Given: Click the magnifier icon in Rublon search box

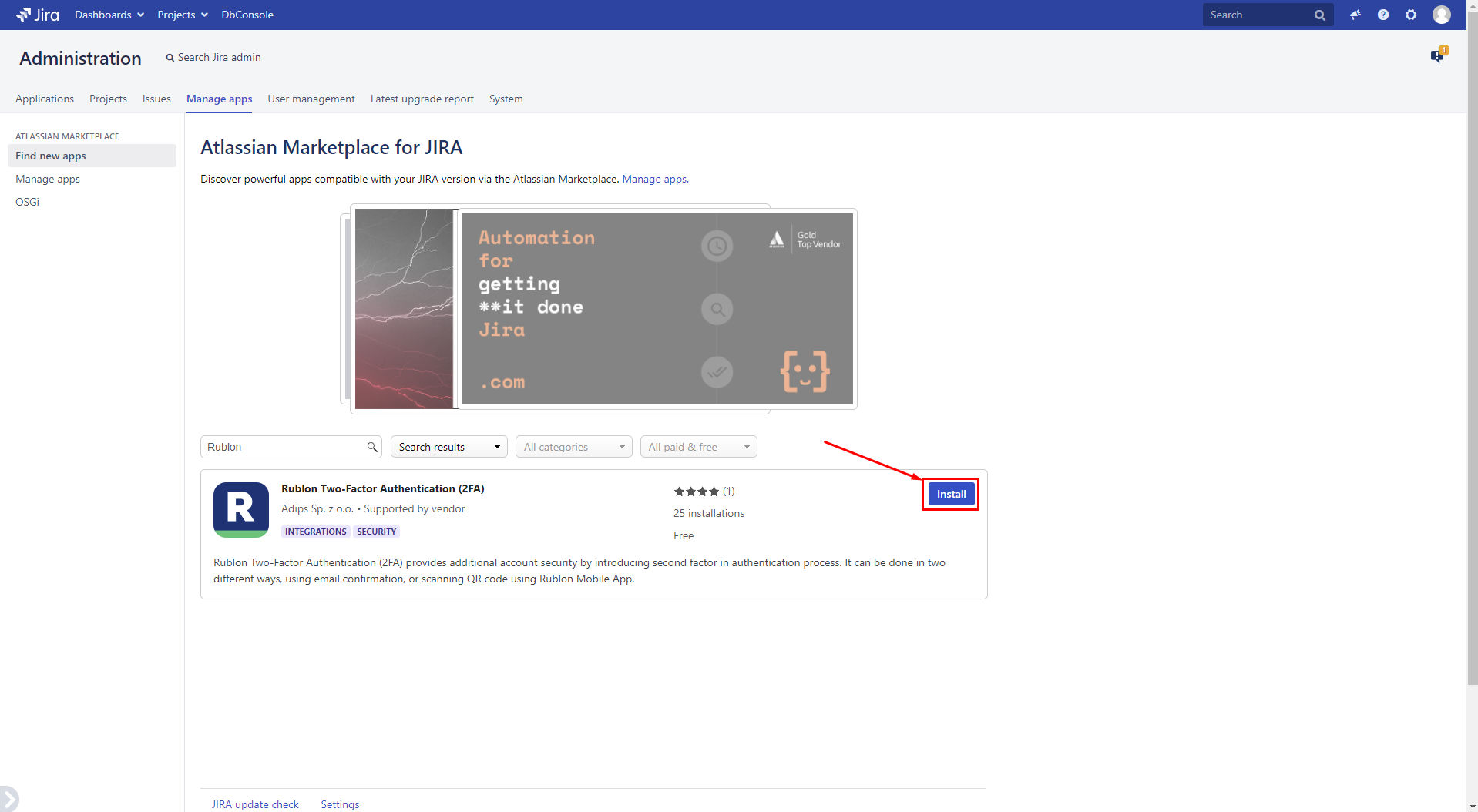Looking at the screenshot, I should click(372, 447).
